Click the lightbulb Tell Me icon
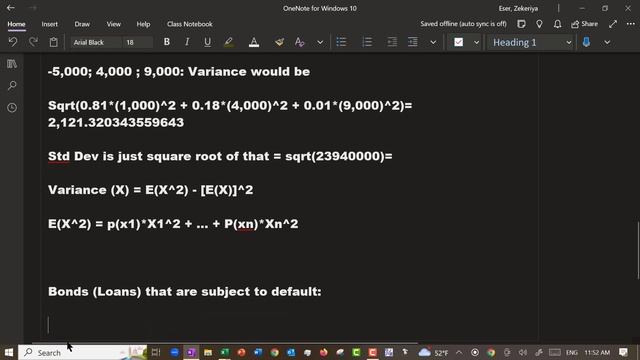 (x=539, y=24)
